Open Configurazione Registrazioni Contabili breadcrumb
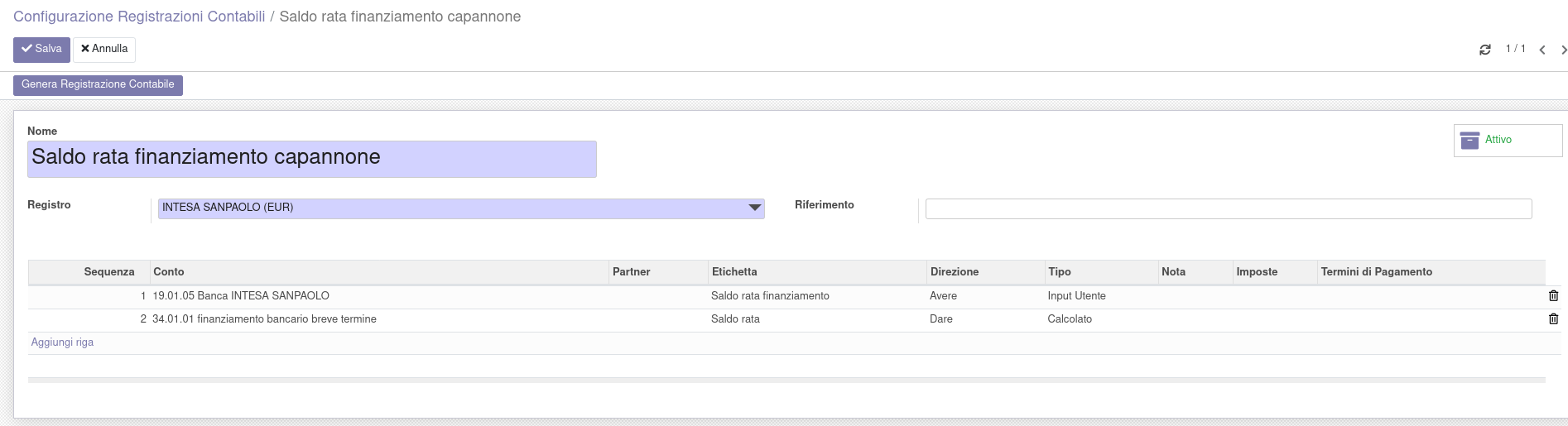The image size is (1568, 426). 139,17
